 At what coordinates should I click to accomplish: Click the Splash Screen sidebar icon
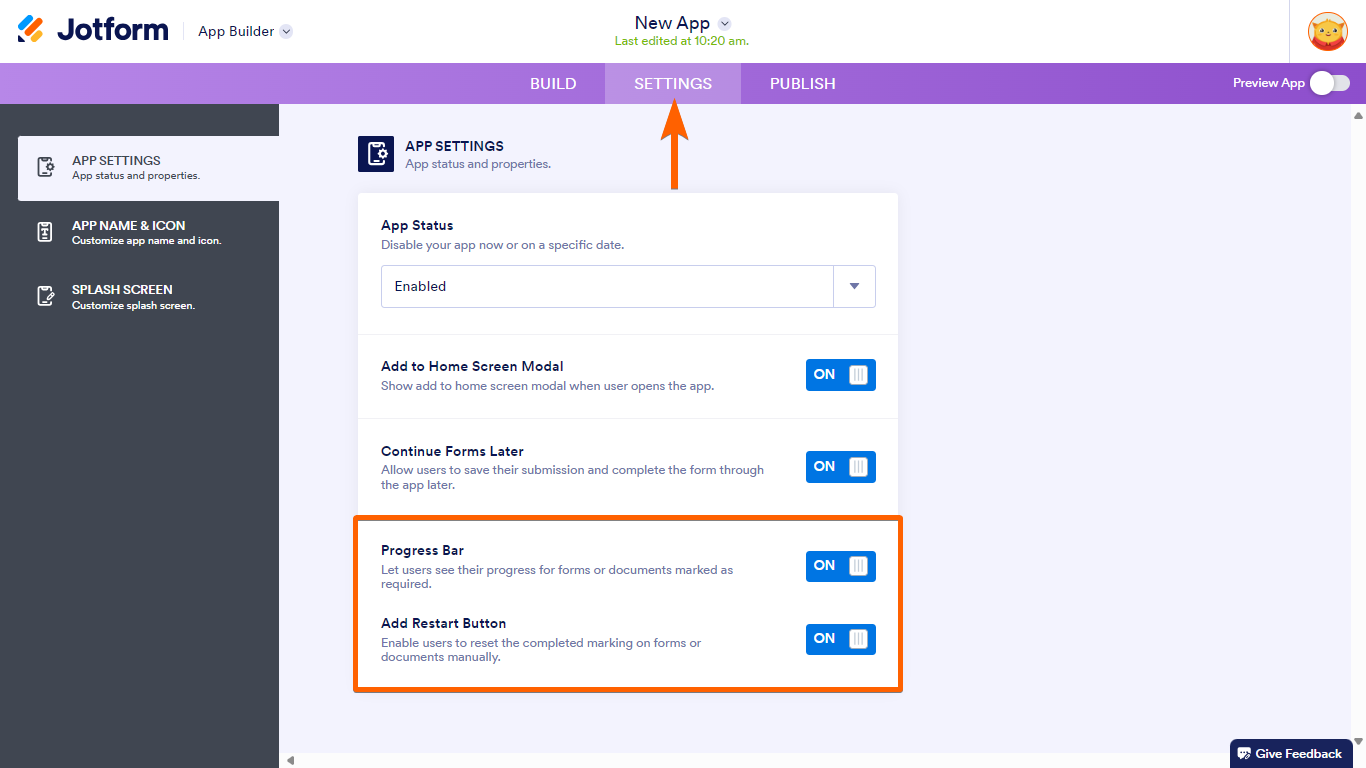coord(45,296)
